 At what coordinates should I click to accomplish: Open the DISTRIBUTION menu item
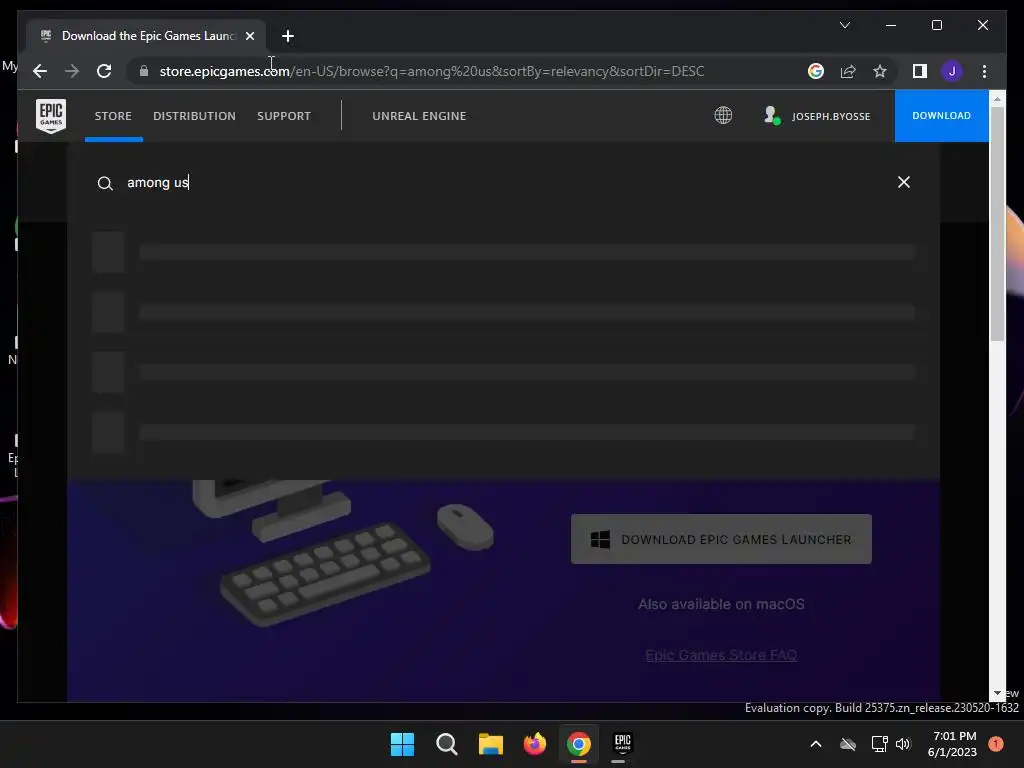[x=195, y=116]
